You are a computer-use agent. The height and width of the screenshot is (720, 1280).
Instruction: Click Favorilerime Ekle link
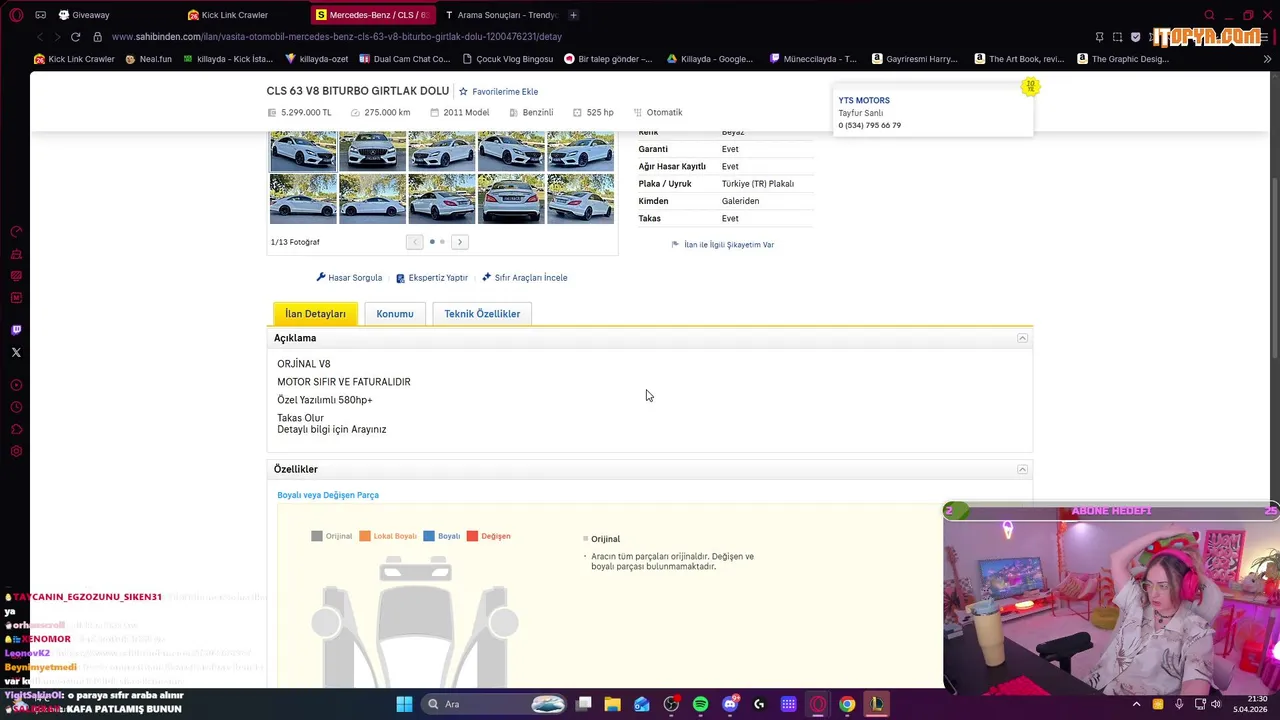pyautogui.click(x=505, y=92)
